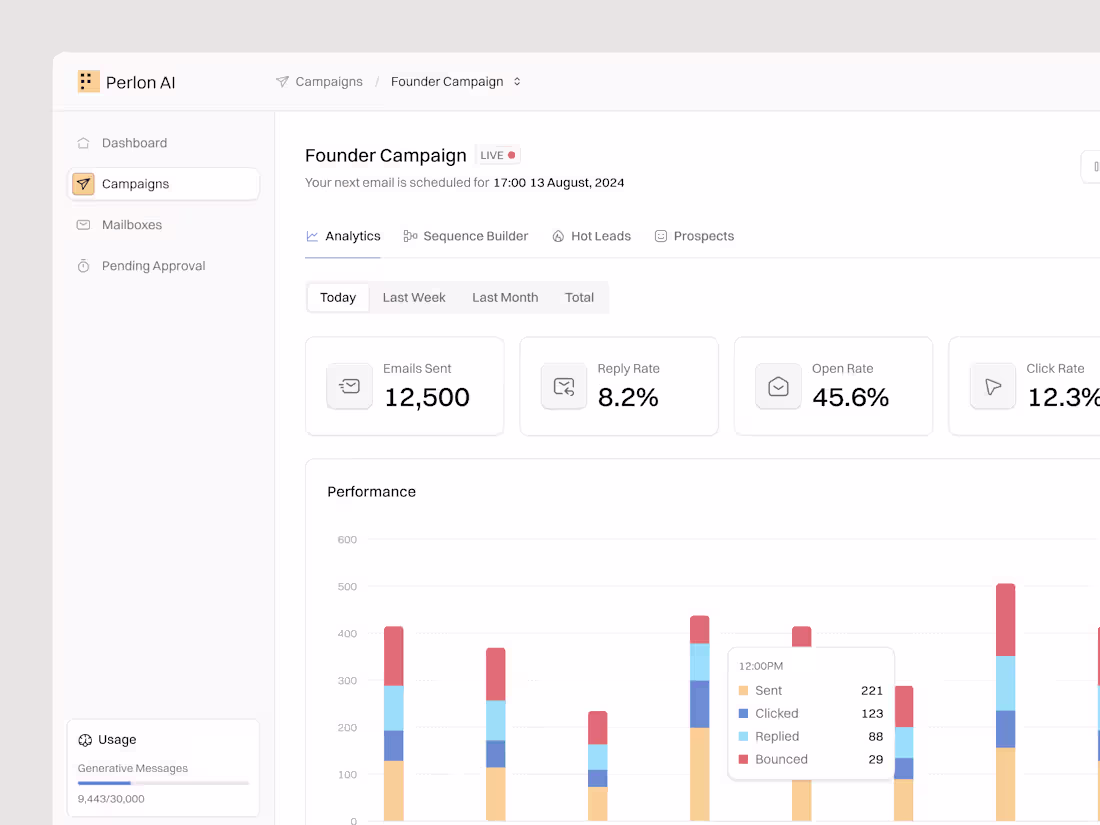Click the Campaigns send-arrow icon in sidebar

[x=84, y=184]
